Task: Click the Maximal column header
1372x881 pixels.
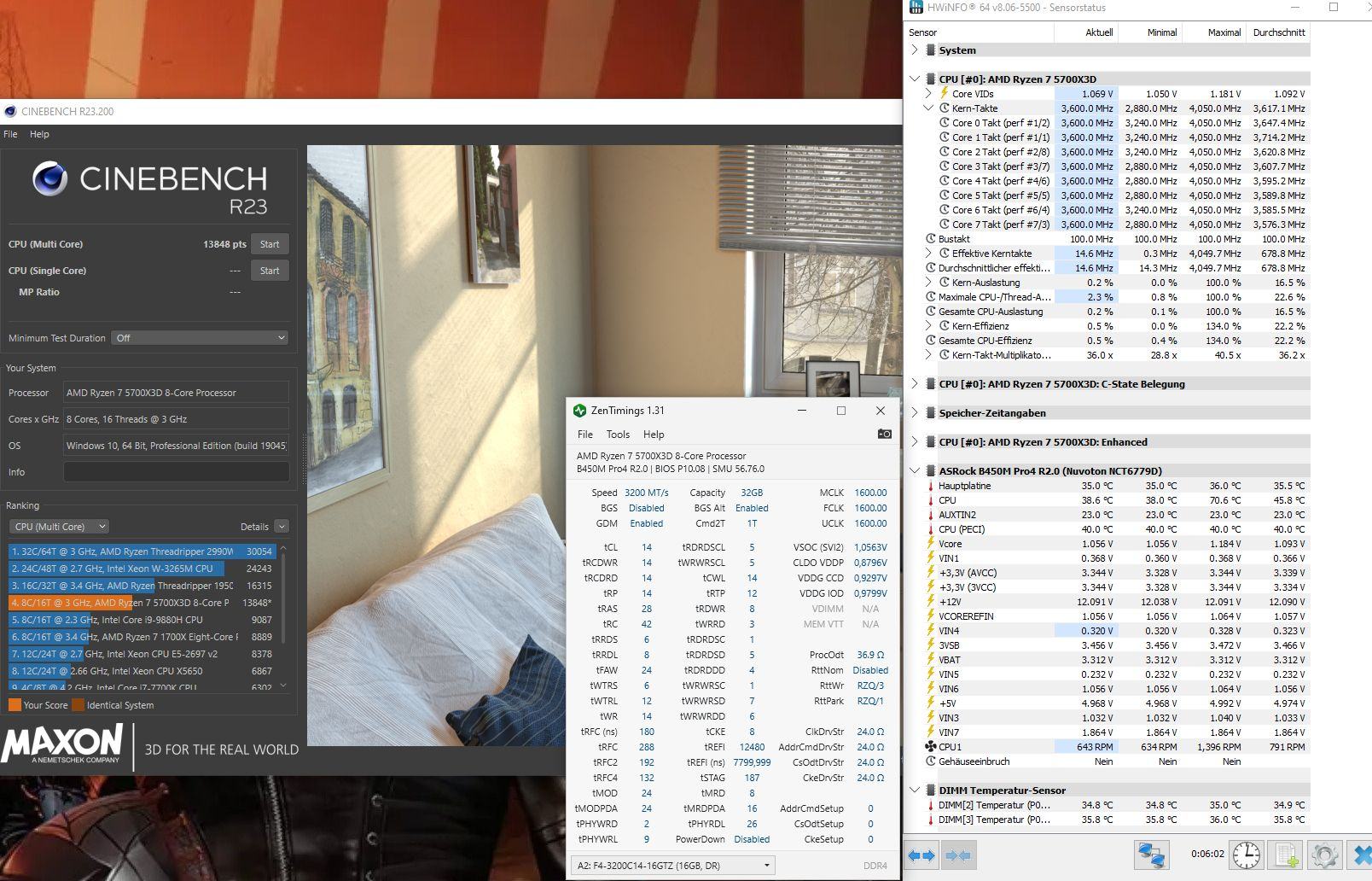Action: click(1214, 32)
